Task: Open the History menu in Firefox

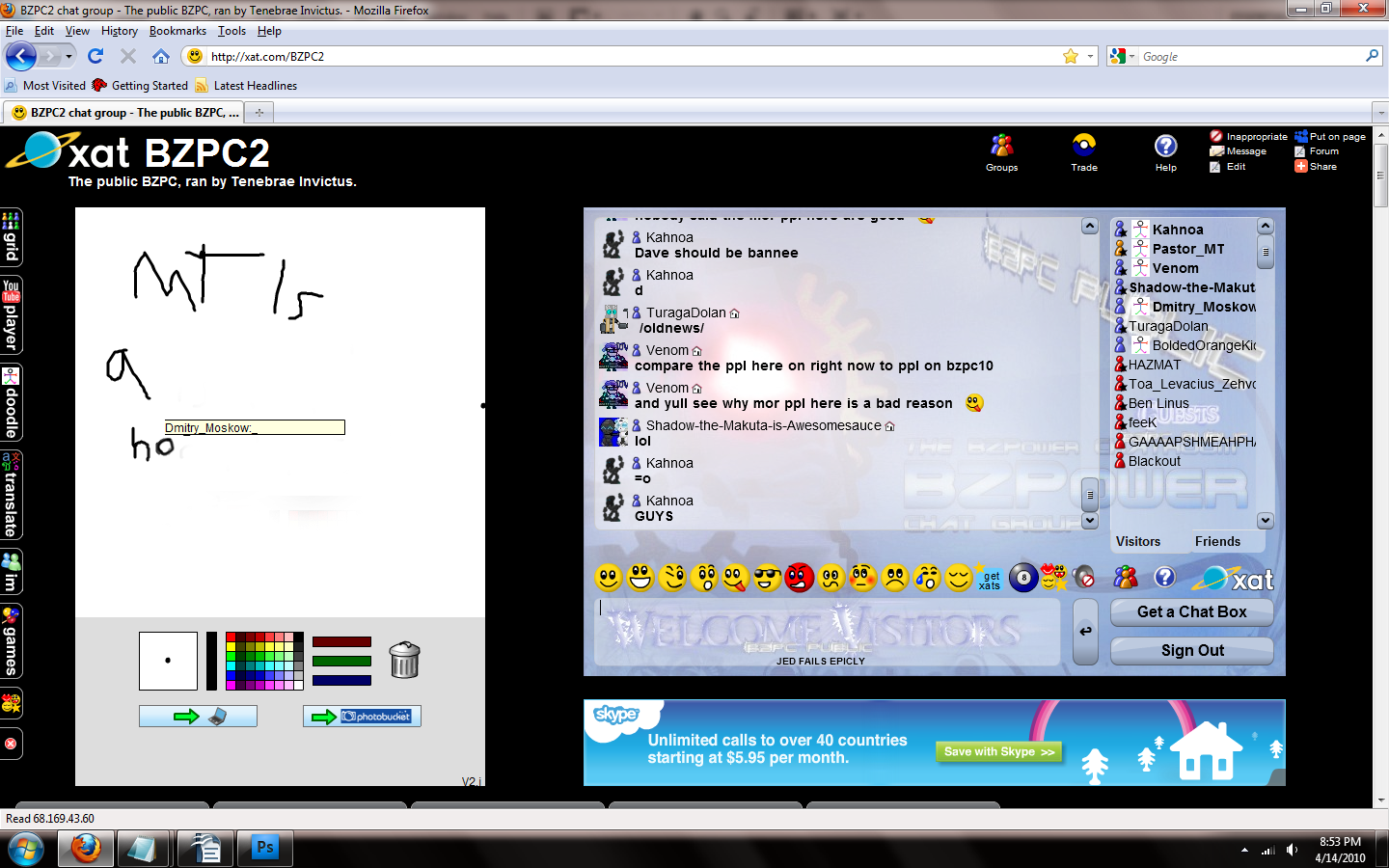Action: tap(120, 31)
